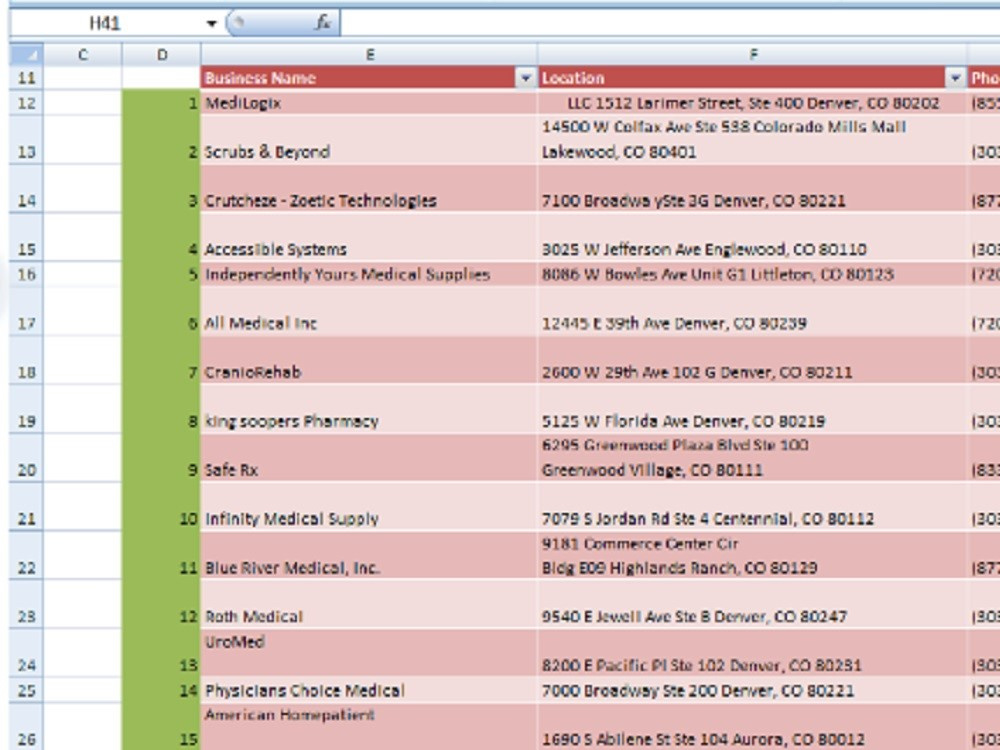Select row 21 header
The width and height of the screenshot is (1000, 750).
26,506
